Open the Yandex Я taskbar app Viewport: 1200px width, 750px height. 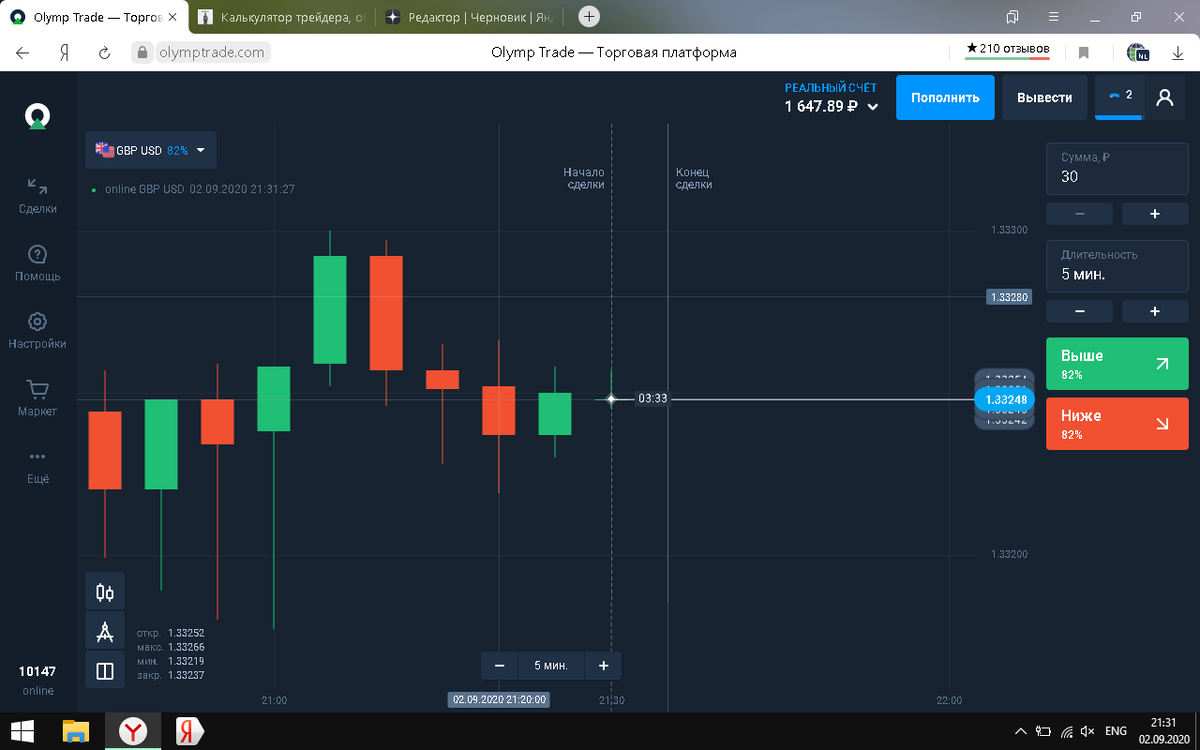[189, 731]
